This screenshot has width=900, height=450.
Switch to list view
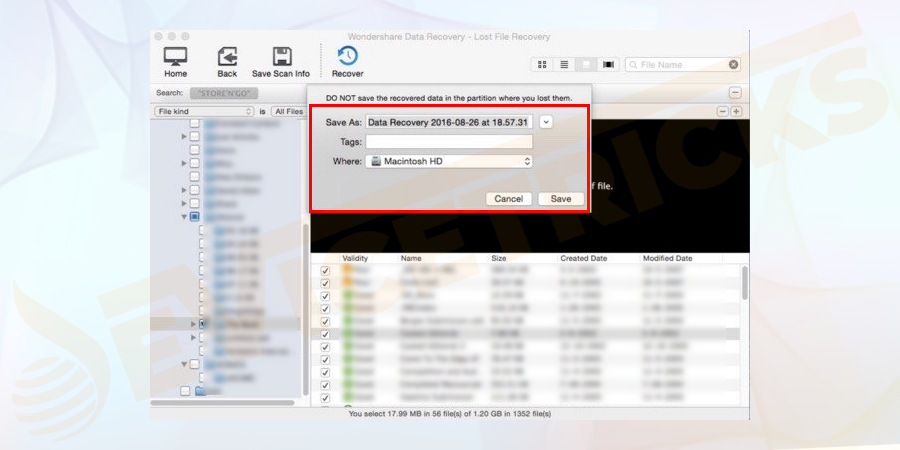click(564, 65)
